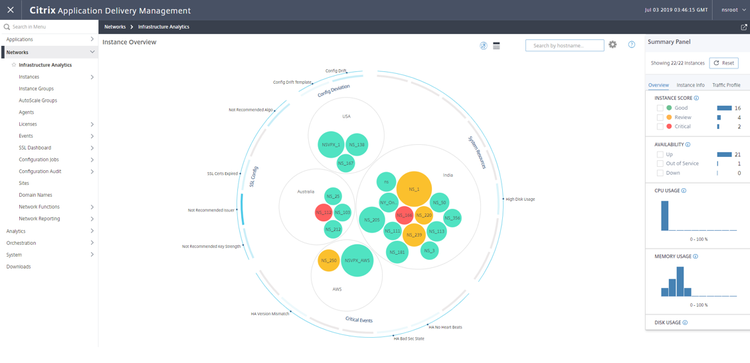This screenshot has width=750, height=363.
Task: Switch to circle pack view icon
Action: click(x=484, y=45)
